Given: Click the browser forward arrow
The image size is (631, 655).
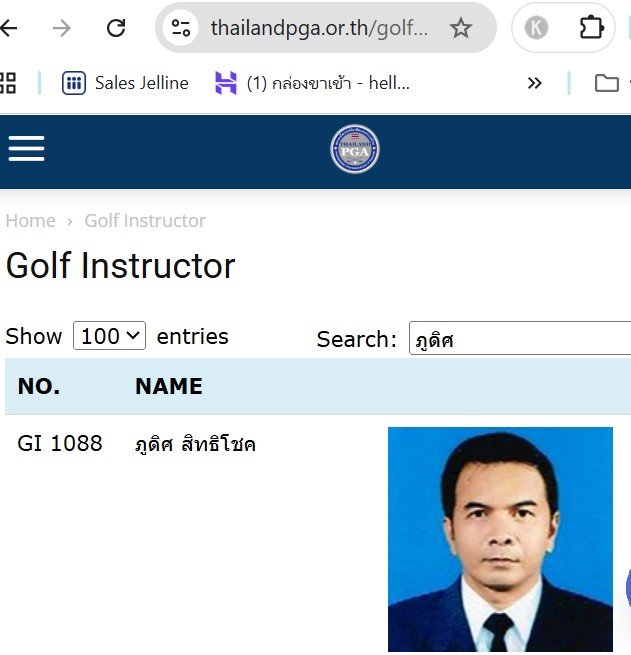Looking at the screenshot, I should click(62, 28).
